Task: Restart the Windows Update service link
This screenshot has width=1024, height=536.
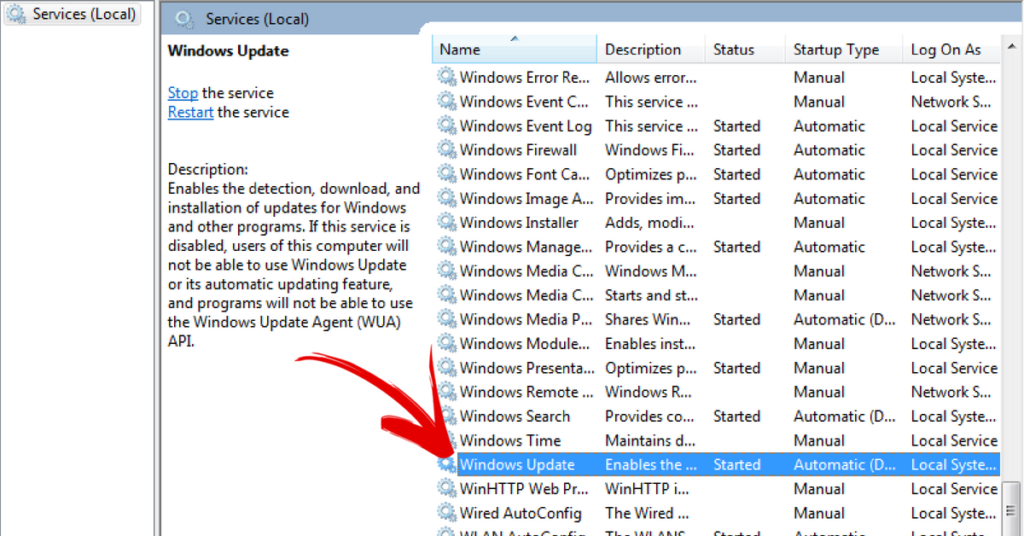Action: [x=191, y=112]
